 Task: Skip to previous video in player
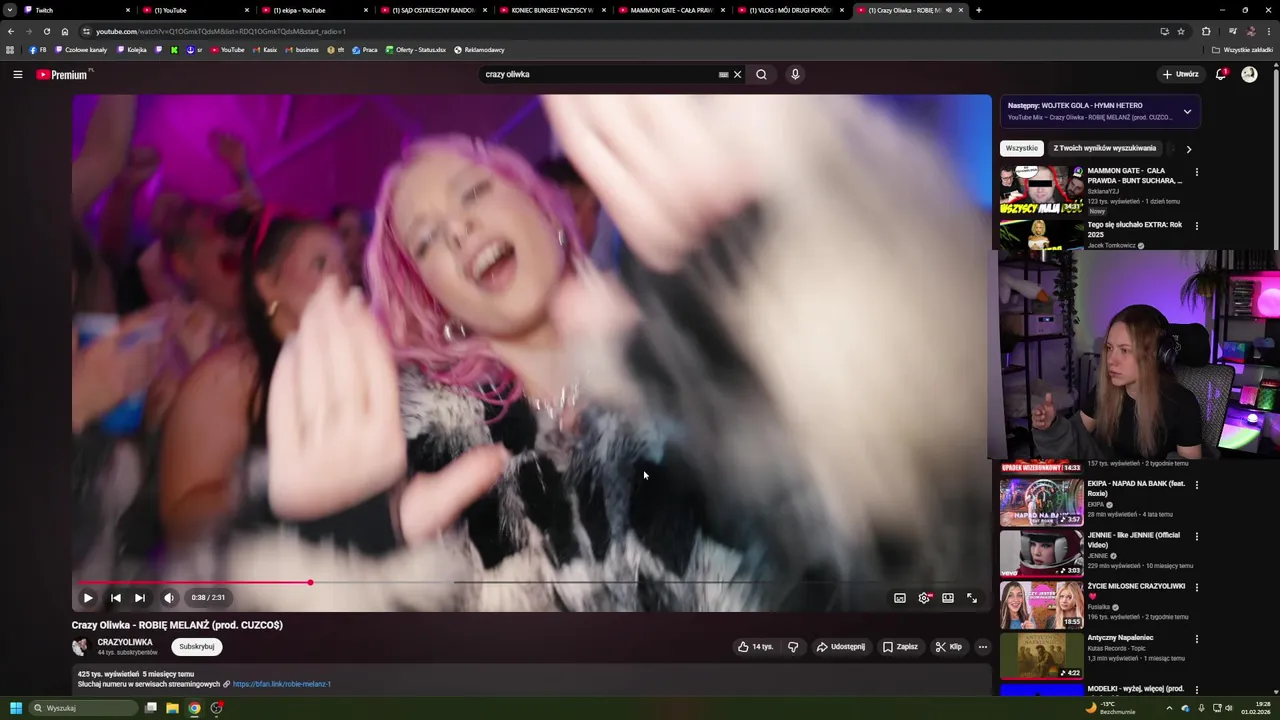tap(115, 598)
